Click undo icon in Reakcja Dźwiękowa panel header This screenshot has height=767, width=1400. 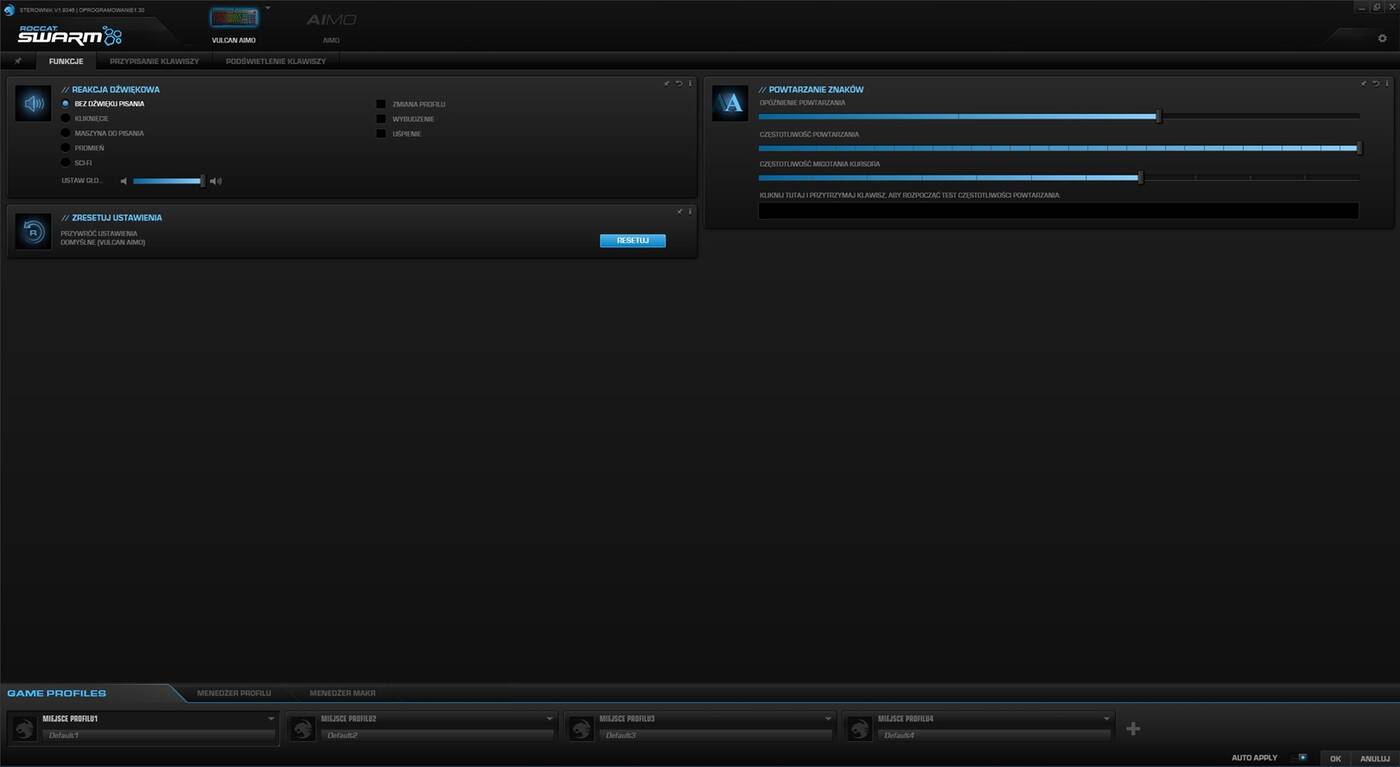[x=678, y=83]
